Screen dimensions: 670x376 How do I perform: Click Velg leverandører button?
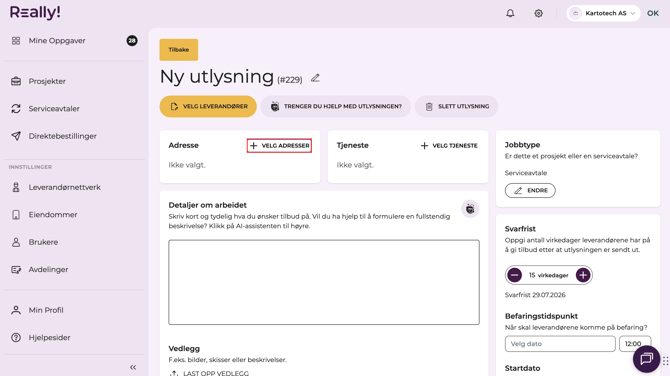coord(208,106)
